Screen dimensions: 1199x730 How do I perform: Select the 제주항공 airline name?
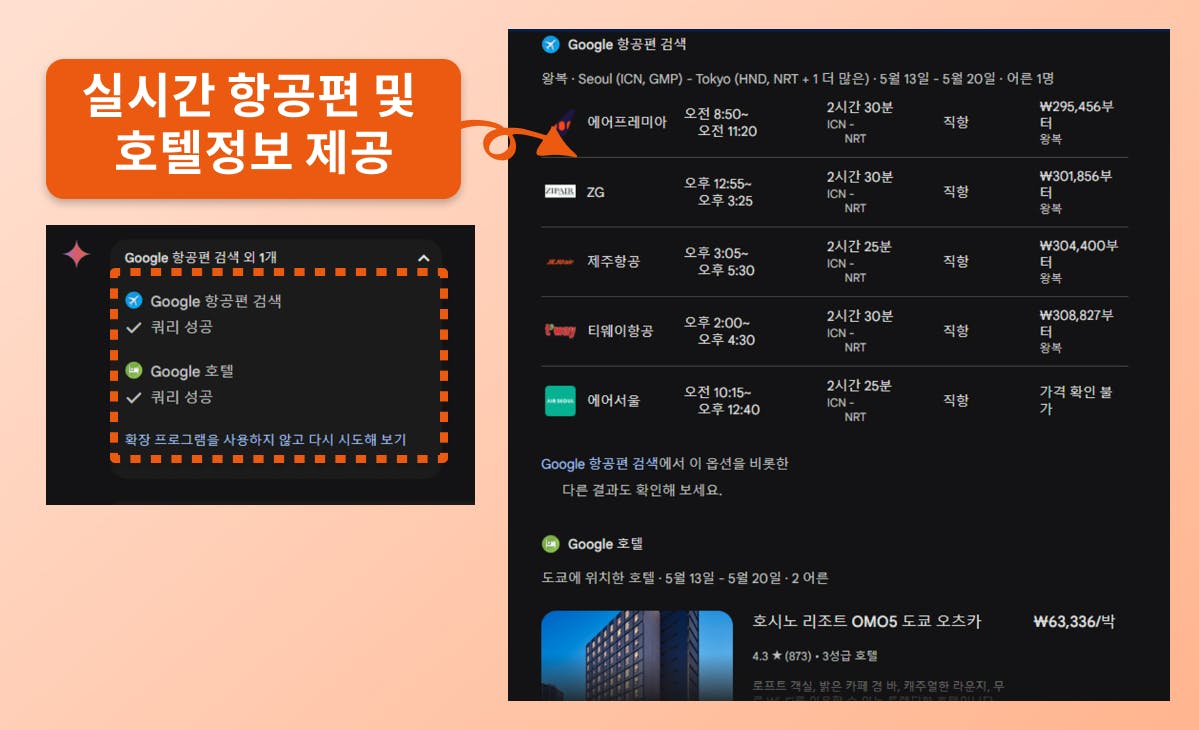pyautogui.click(x=613, y=261)
